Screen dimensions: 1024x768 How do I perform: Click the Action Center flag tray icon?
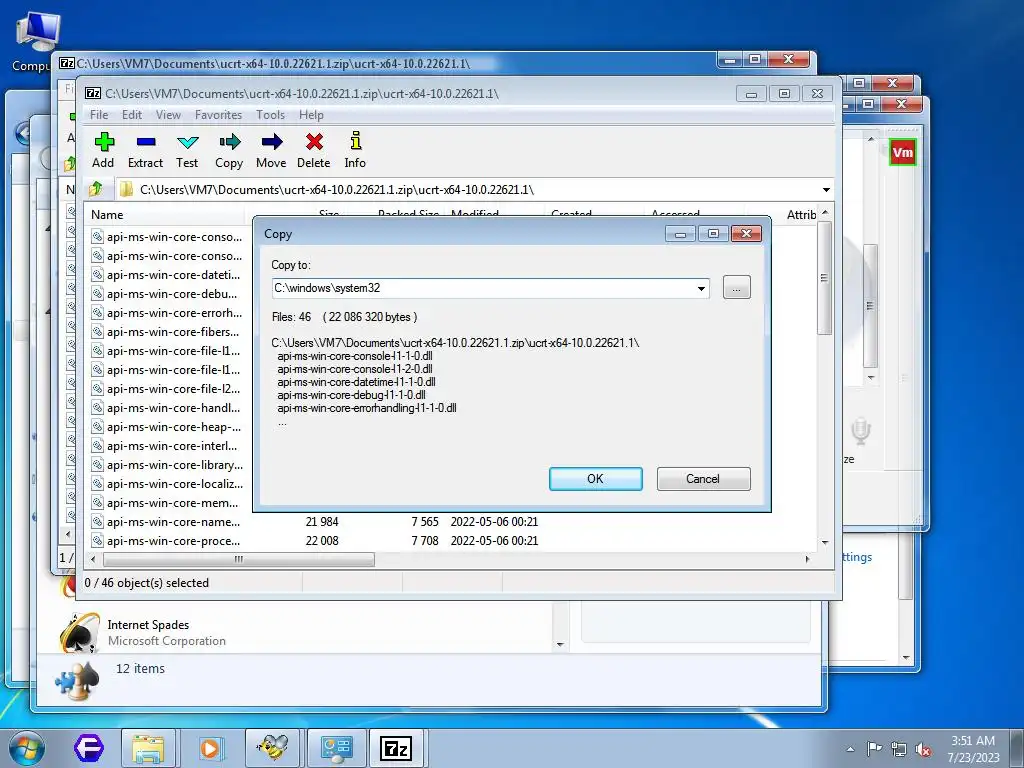[874, 749]
